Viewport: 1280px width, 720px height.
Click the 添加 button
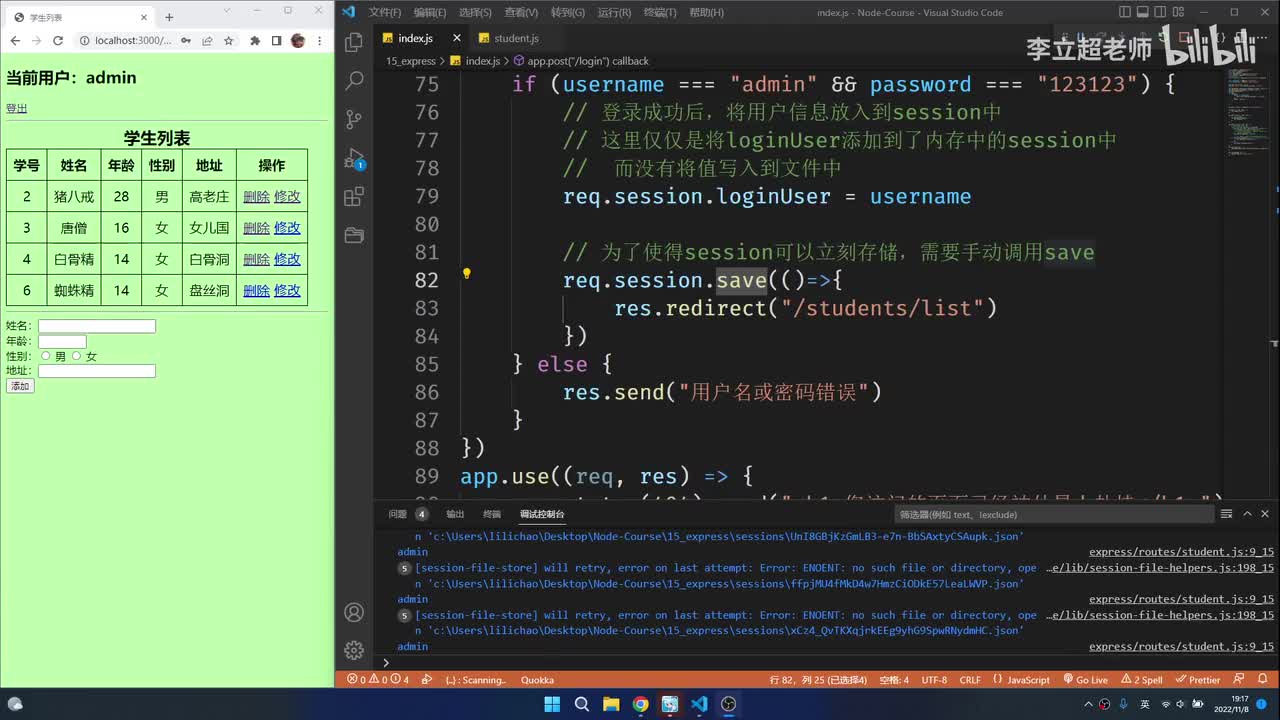20,386
